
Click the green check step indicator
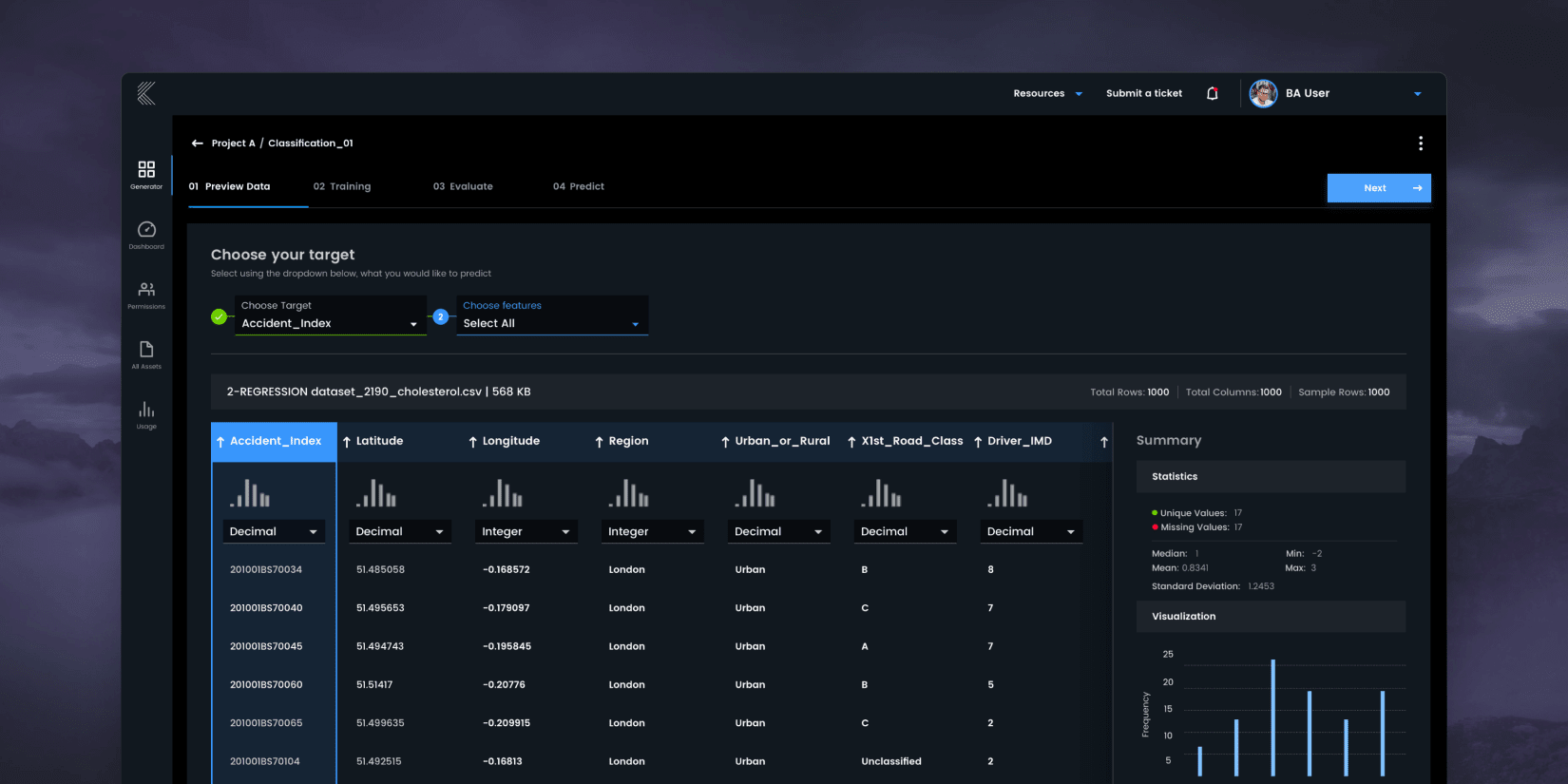point(220,316)
